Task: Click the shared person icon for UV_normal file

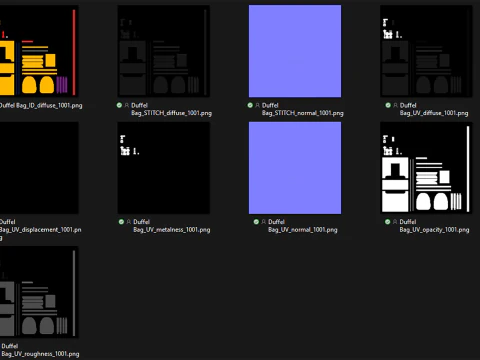Action: click(264, 222)
